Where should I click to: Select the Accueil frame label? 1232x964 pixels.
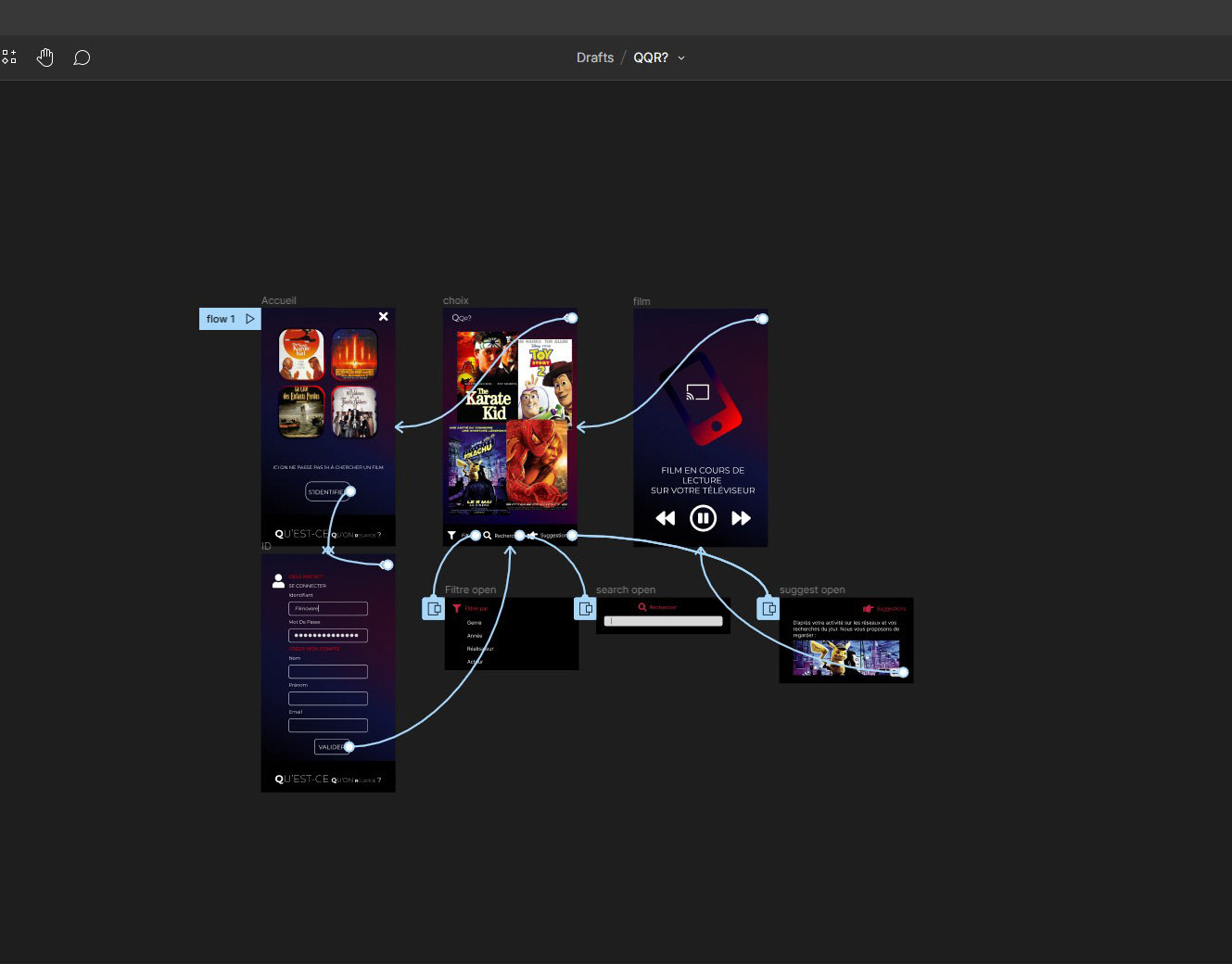[x=279, y=300]
